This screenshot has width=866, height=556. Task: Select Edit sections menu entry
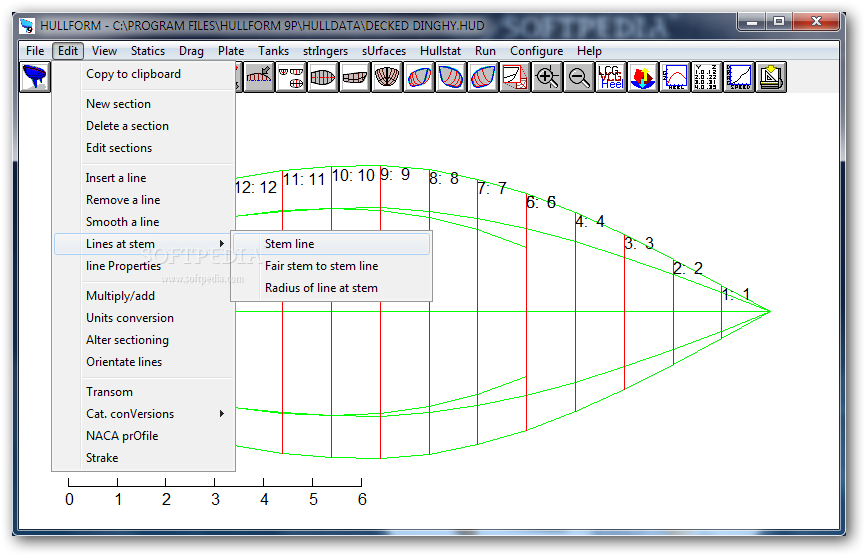click(x=144, y=148)
